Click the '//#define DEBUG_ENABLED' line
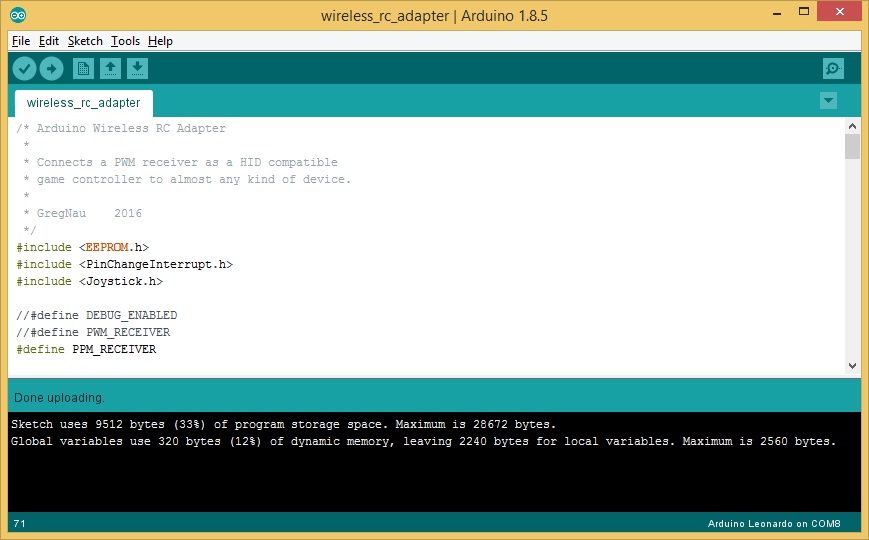This screenshot has width=869, height=540. pos(97,315)
